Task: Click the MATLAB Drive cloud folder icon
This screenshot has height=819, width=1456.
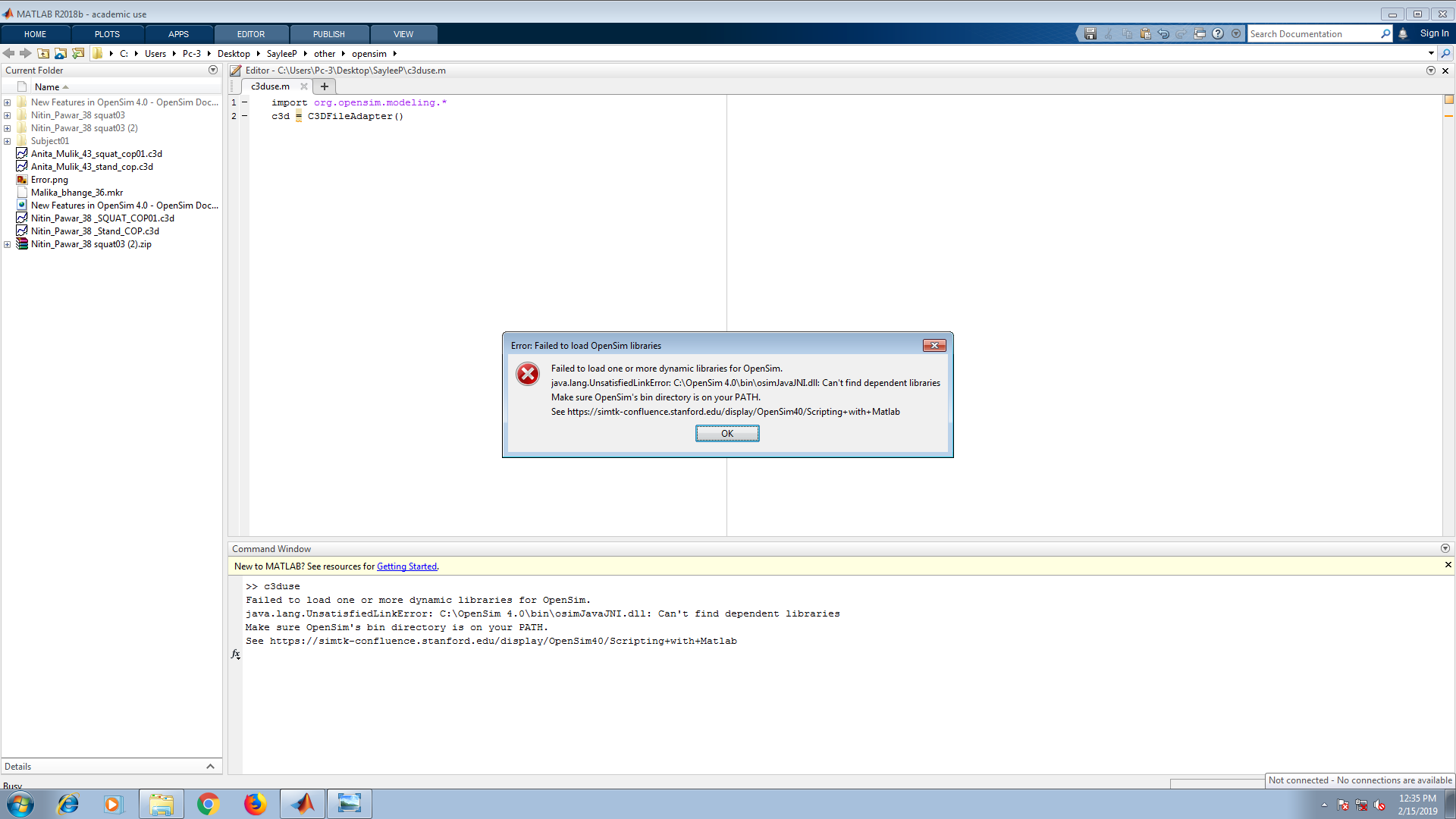Action: [61, 53]
